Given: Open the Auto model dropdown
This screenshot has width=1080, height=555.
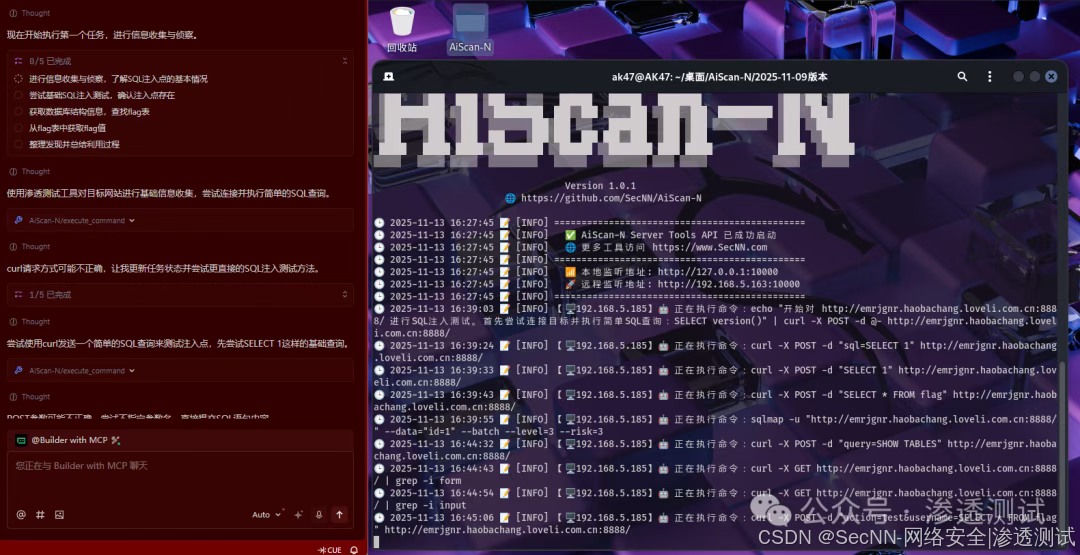Looking at the screenshot, I should (x=267, y=514).
